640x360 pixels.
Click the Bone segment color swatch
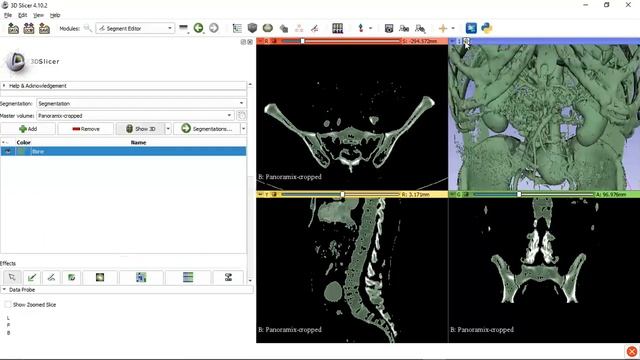click(x=21, y=151)
